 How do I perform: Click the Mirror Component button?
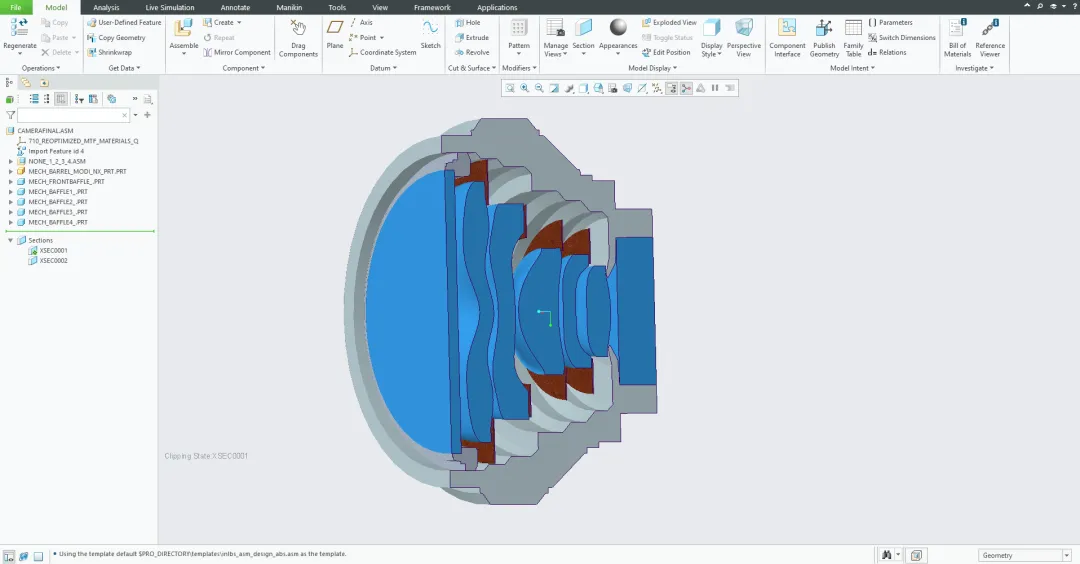(x=237, y=52)
